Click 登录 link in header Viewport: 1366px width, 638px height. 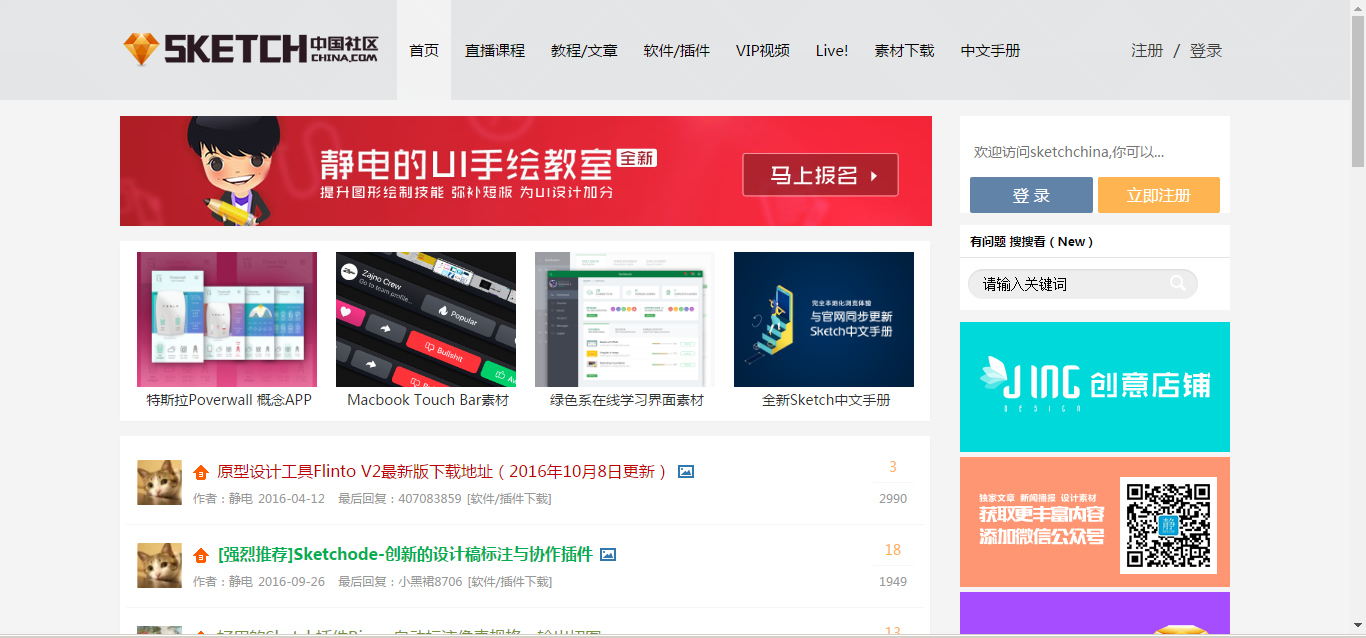click(1206, 50)
